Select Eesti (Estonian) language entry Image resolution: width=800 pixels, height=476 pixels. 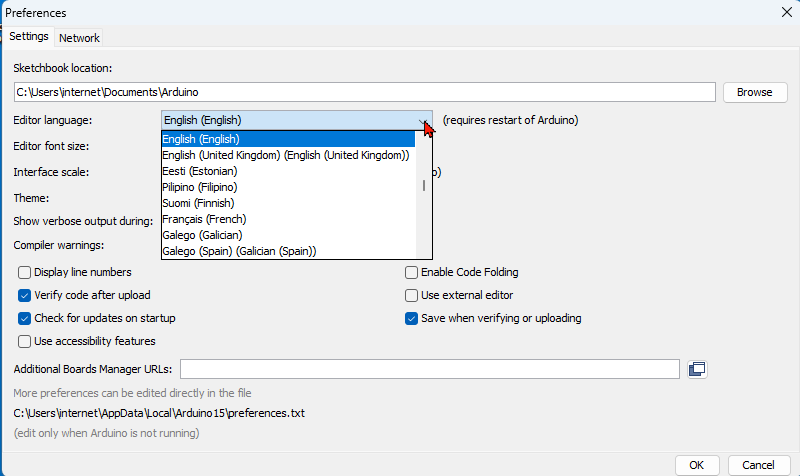(x=199, y=171)
